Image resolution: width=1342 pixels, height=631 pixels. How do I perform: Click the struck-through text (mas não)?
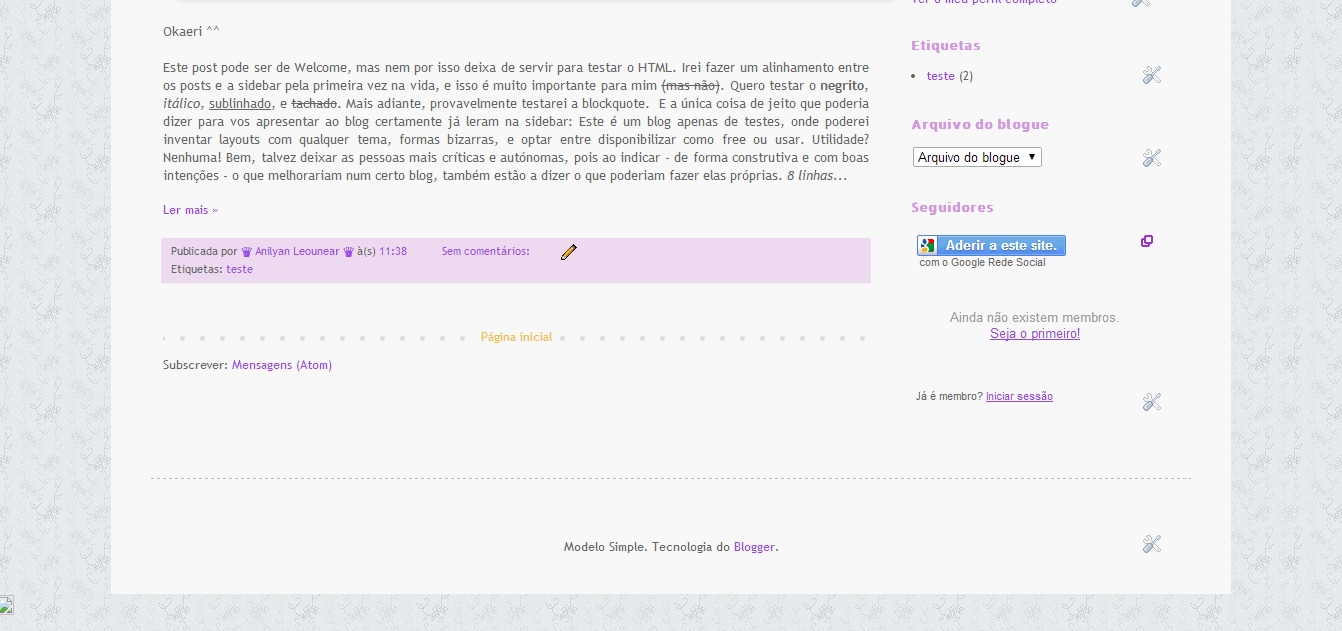pyautogui.click(x=691, y=86)
